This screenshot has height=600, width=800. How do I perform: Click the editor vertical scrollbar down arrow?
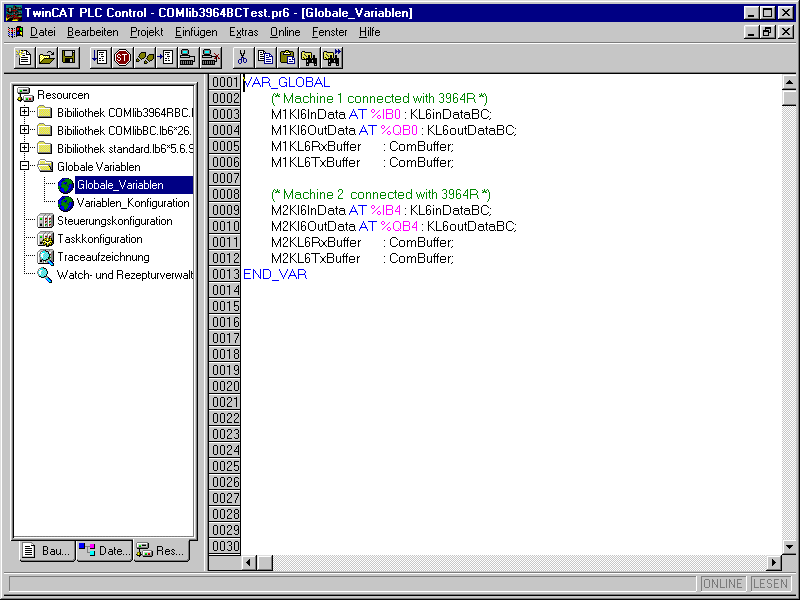click(x=789, y=546)
